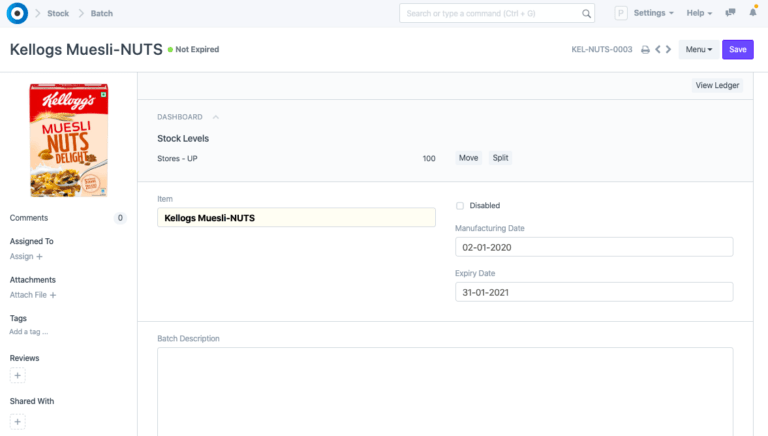Click the ERPNext home logo
This screenshot has height=436, width=768.
coord(16,13)
